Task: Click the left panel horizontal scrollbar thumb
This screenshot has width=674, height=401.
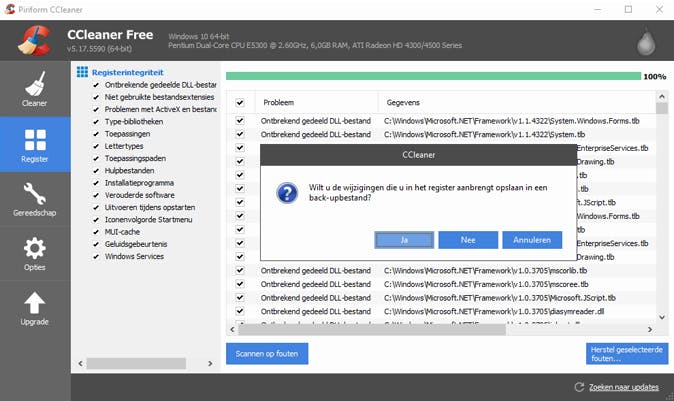Action: point(136,363)
